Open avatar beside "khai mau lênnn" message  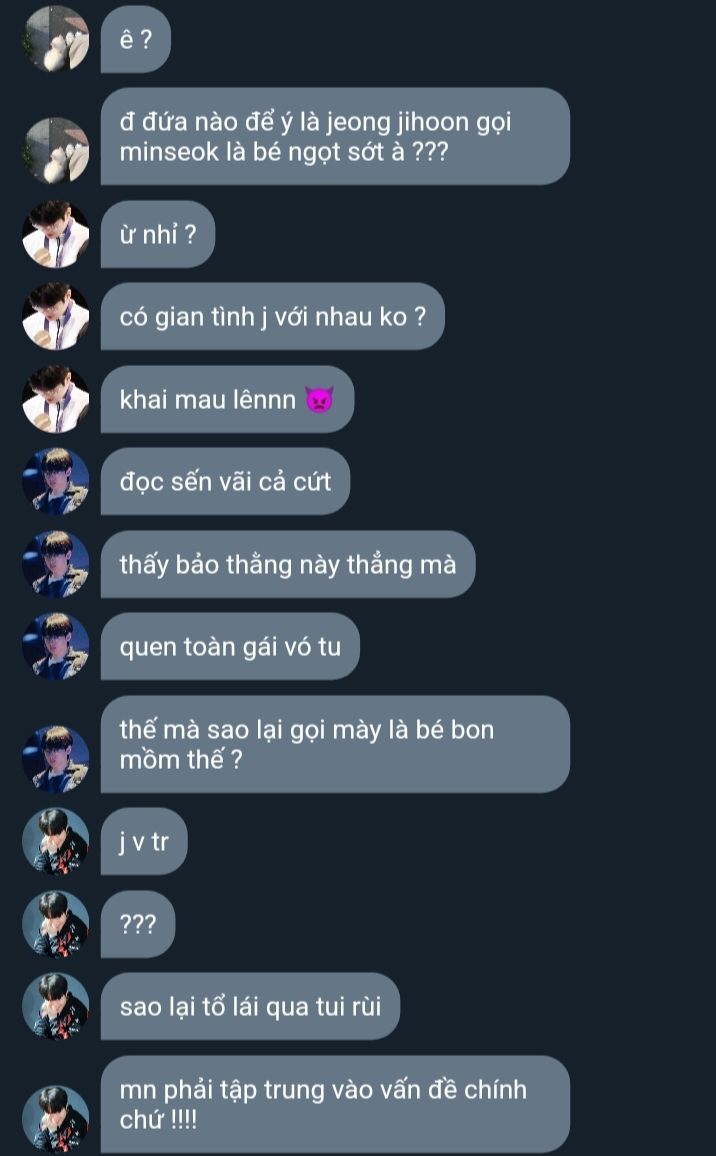(56, 399)
